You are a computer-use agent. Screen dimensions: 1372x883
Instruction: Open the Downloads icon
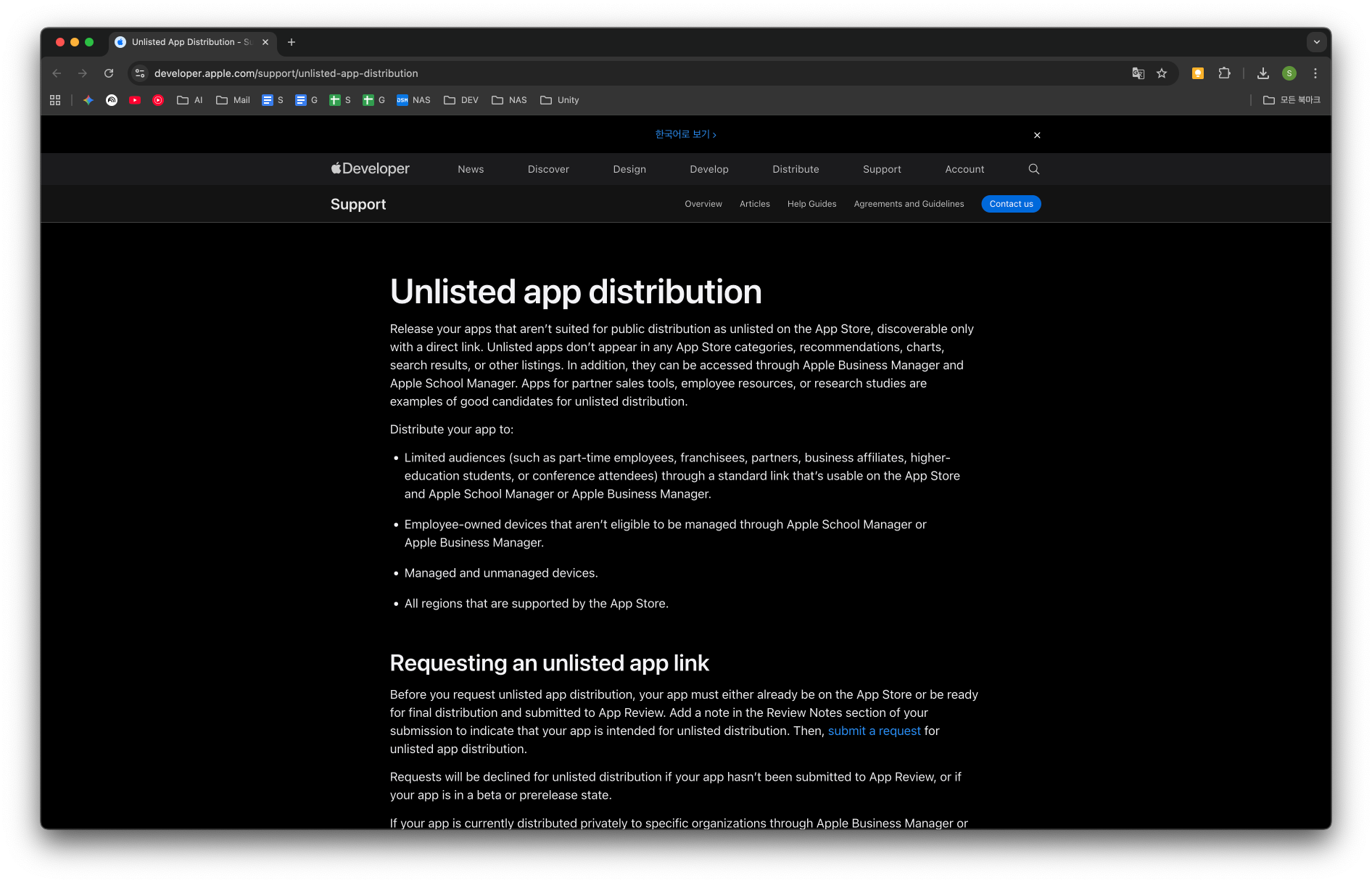(1263, 73)
